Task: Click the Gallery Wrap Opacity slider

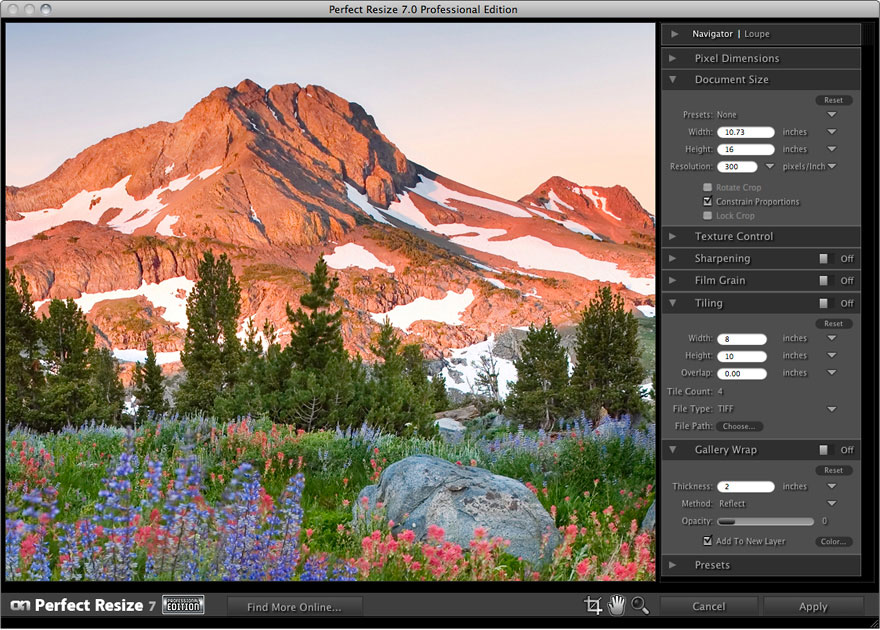Action: pyautogui.click(x=765, y=521)
